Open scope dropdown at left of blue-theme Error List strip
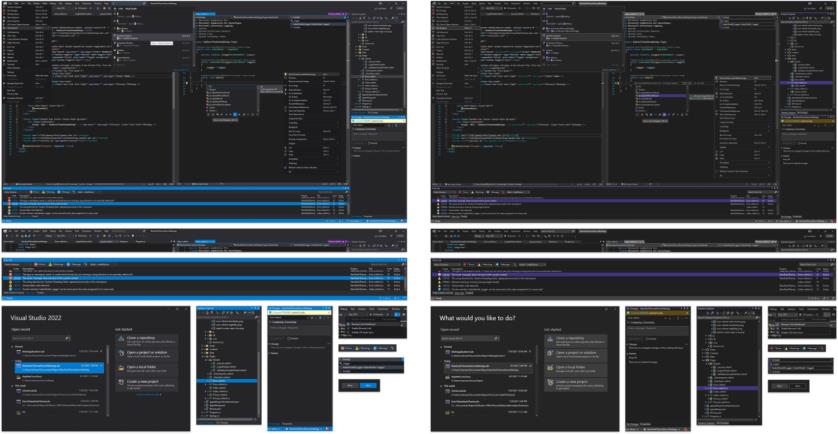Viewport: 838px width, 434px height. point(17,264)
